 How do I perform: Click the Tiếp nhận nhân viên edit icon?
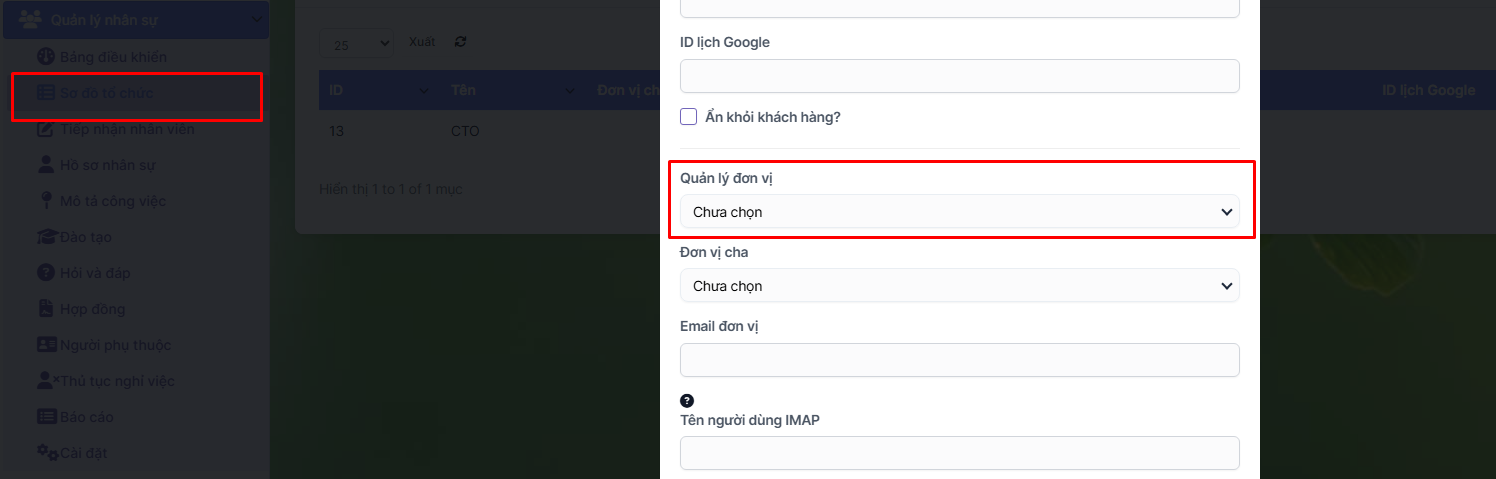(46, 129)
